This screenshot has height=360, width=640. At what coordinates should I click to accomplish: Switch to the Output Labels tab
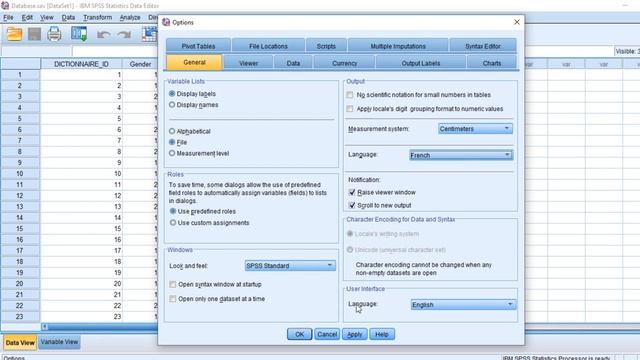click(421, 63)
